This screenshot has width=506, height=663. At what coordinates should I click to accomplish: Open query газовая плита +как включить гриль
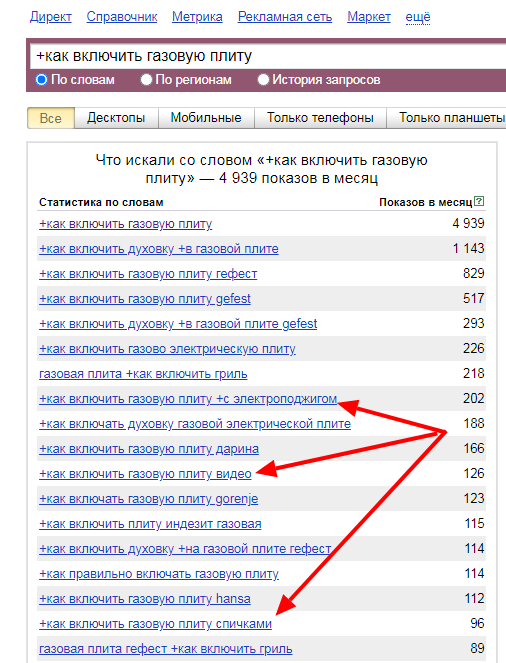tap(143, 374)
